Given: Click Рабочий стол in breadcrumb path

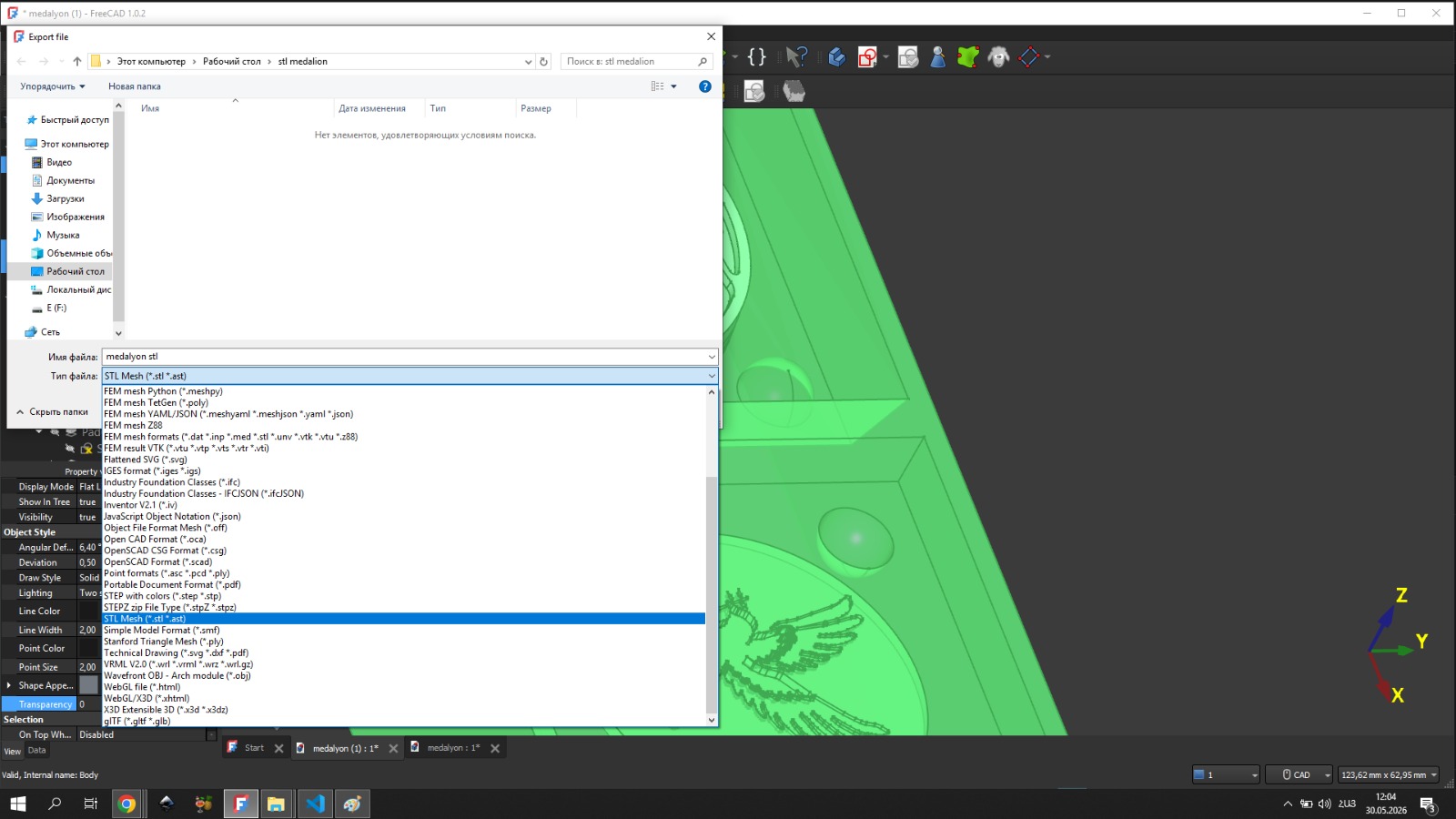Looking at the screenshot, I should tap(232, 62).
